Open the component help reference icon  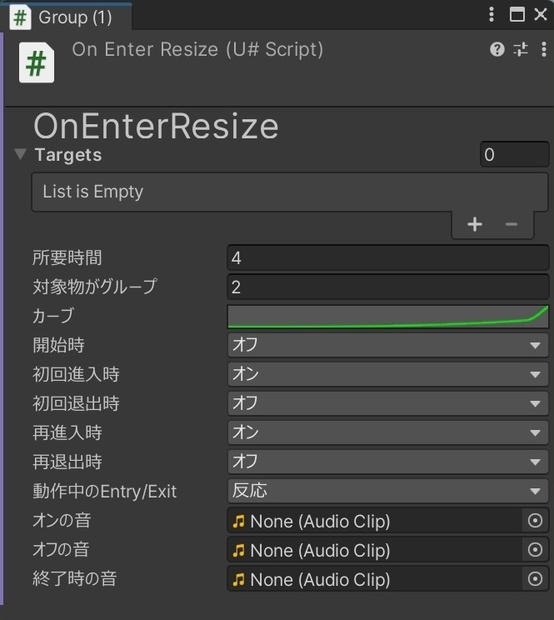(x=497, y=49)
